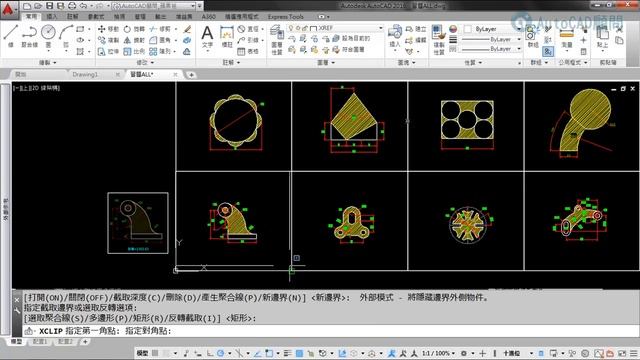The image size is (640, 360).
Task: Select the Polyline (聚合線) tool
Action: click(29, 36)
